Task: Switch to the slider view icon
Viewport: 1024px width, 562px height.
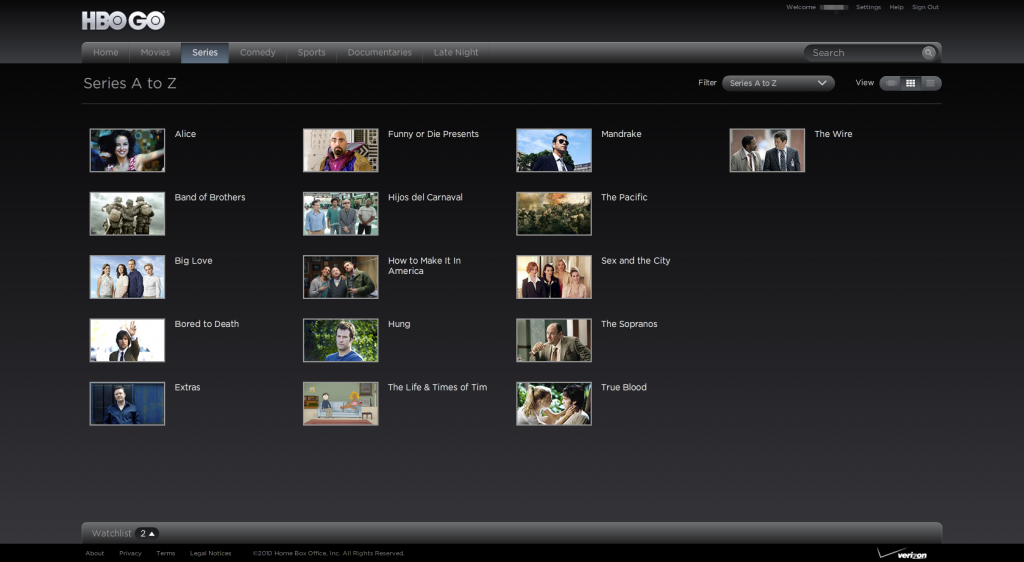Action: [890, 83]
